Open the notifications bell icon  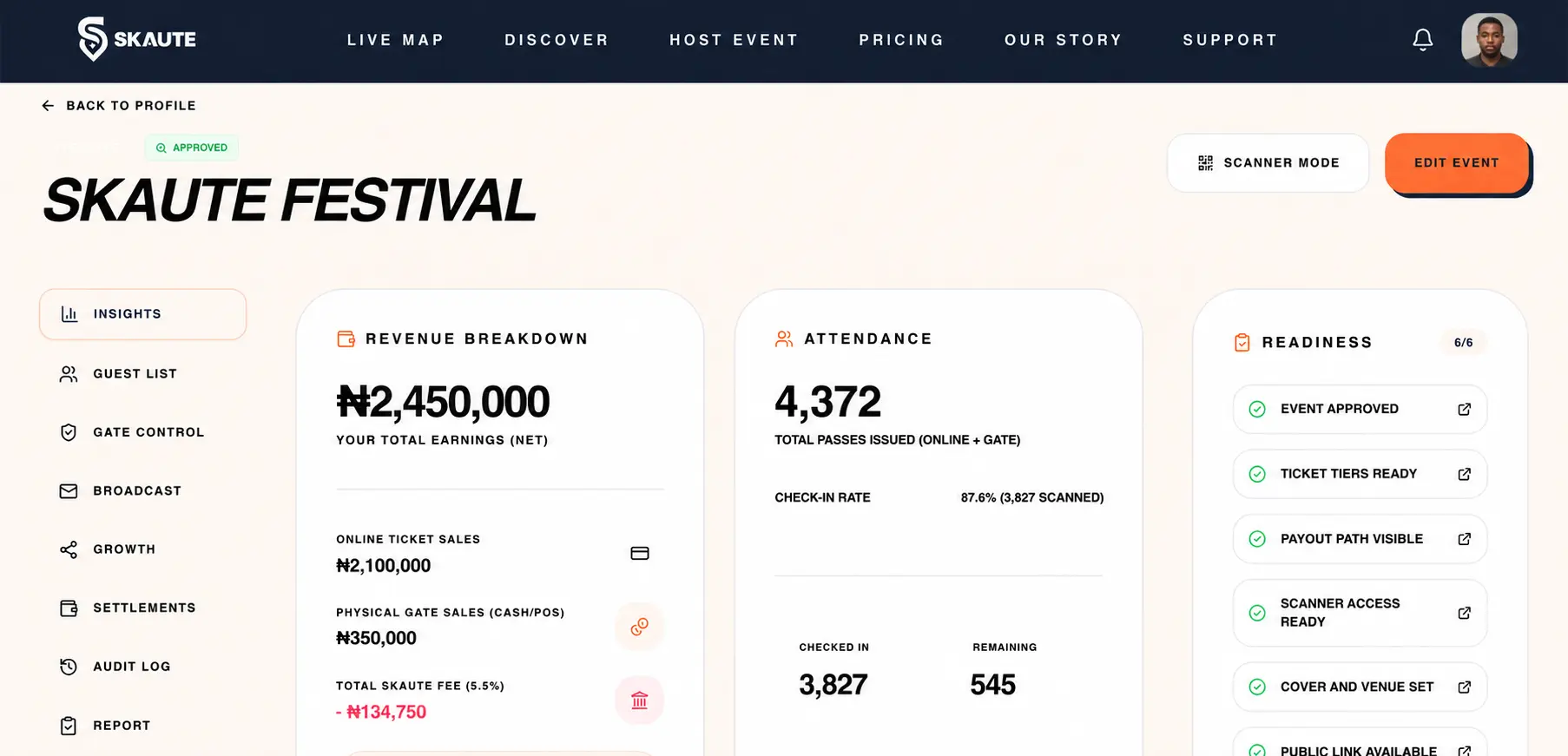pyautogui.click(x=1422, y=40)
